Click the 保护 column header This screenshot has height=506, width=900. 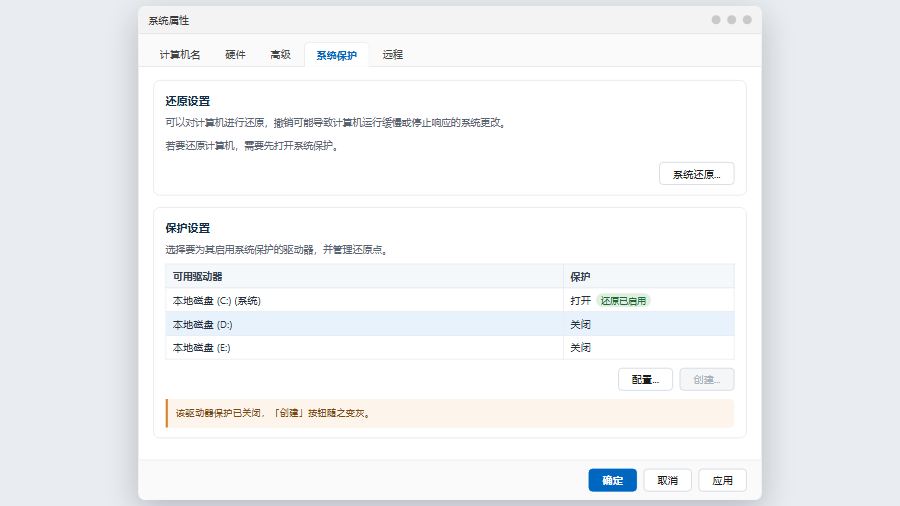tap(649, 276)
